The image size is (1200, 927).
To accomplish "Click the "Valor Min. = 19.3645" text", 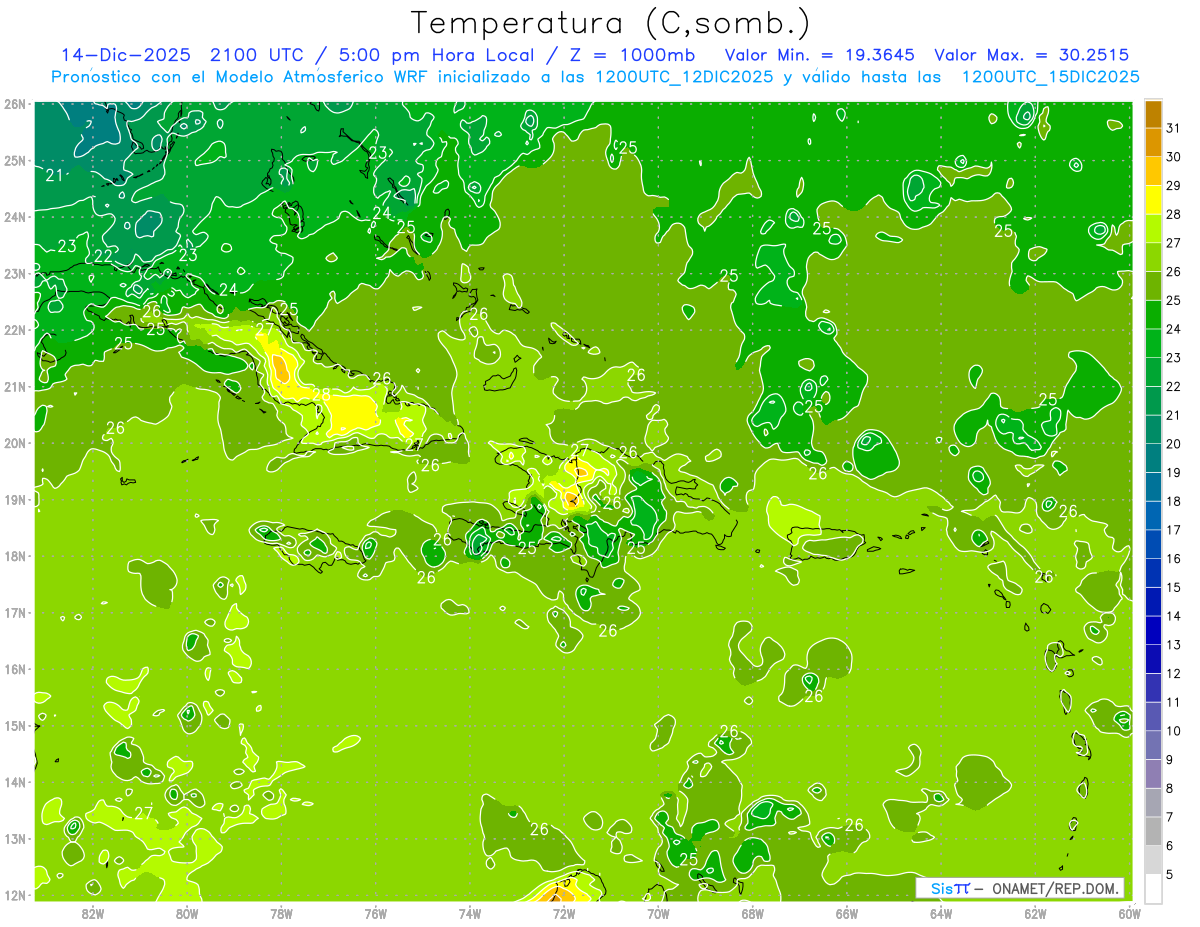I will coord(820,55).
